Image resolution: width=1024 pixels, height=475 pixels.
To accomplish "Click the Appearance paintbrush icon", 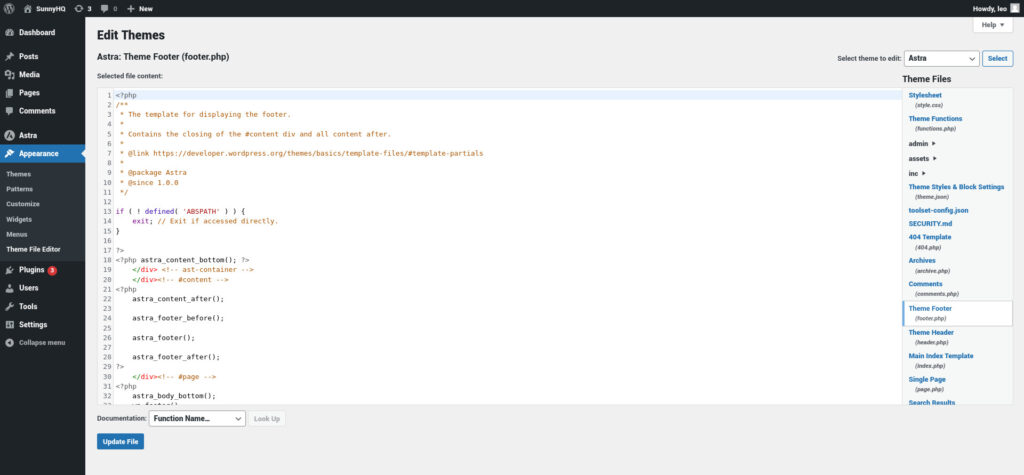I will pyautogui.click(x=10, y=154).
